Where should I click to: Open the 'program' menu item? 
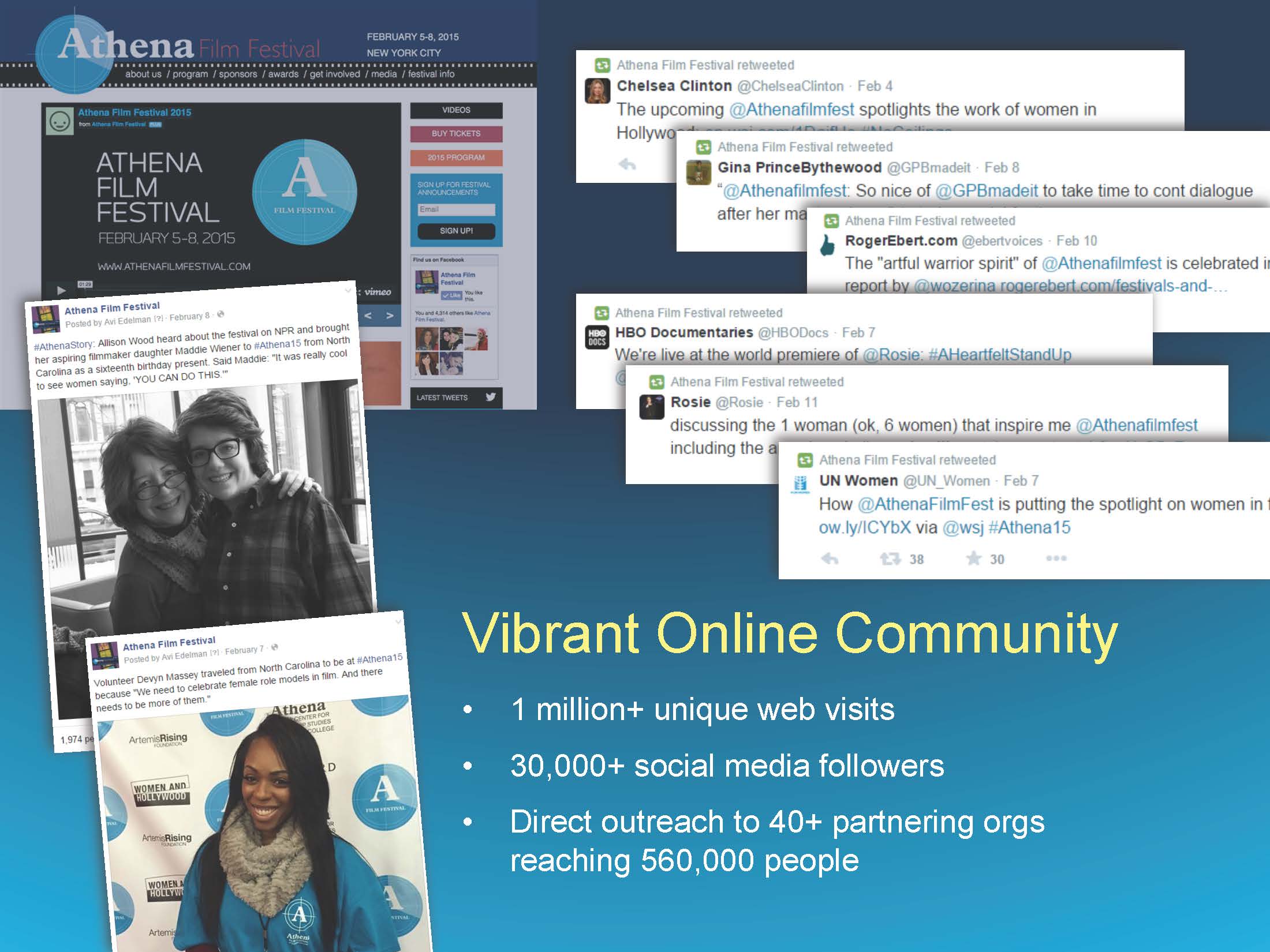[190, 74]
